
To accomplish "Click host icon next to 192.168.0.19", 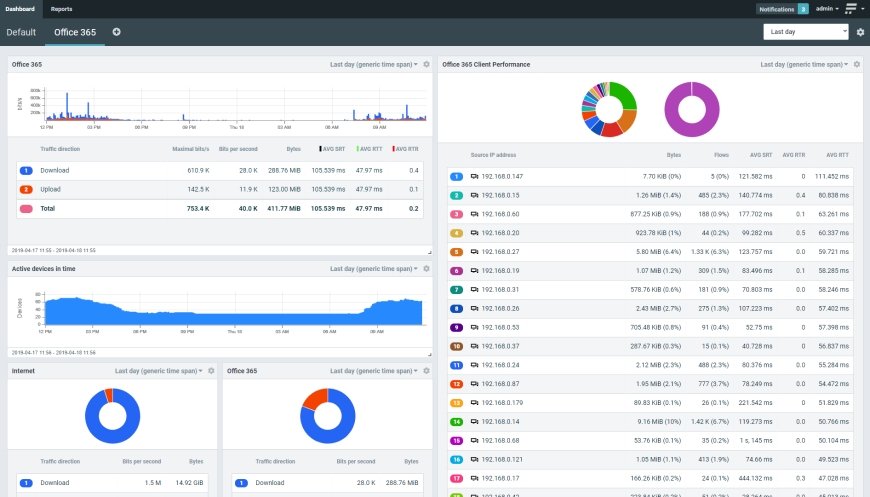I will [474, 271].
